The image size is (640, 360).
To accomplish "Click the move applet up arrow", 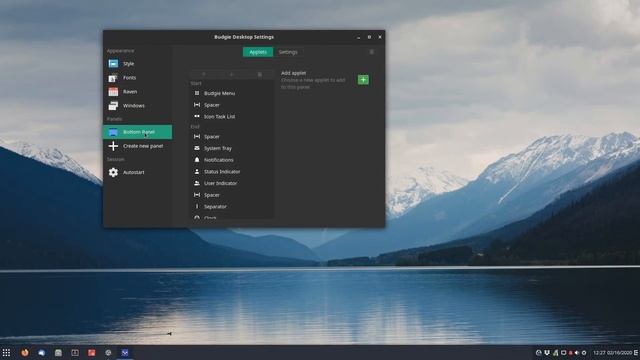I will (204, 74).
